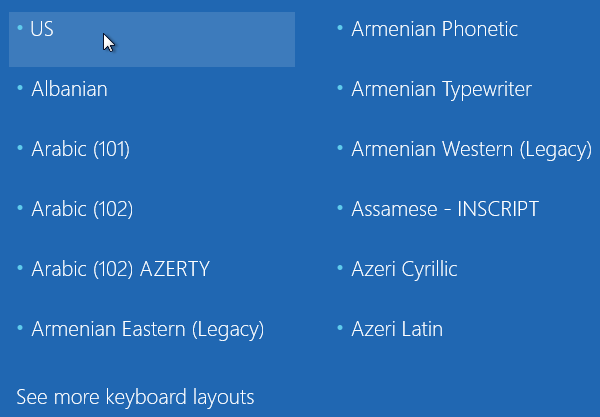Viewport: 600px width, 417px height.
Task: Click the bullet dot beside US
Action: click(21, 27)
